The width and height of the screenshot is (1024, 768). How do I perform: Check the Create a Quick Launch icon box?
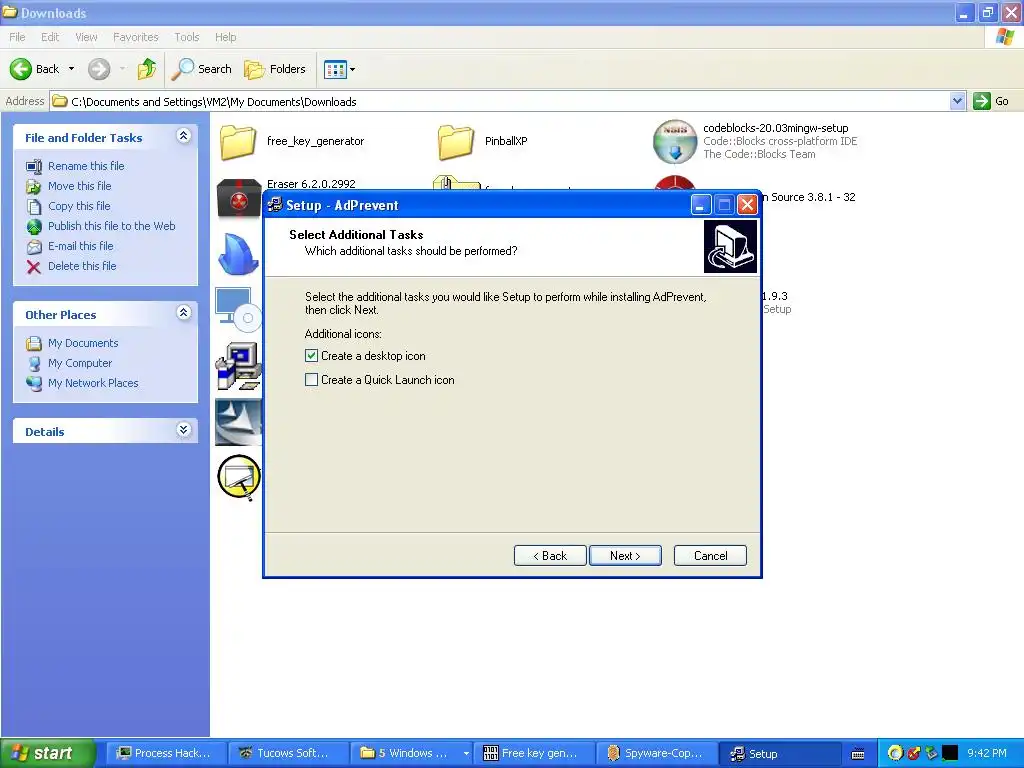pos(312,379)
